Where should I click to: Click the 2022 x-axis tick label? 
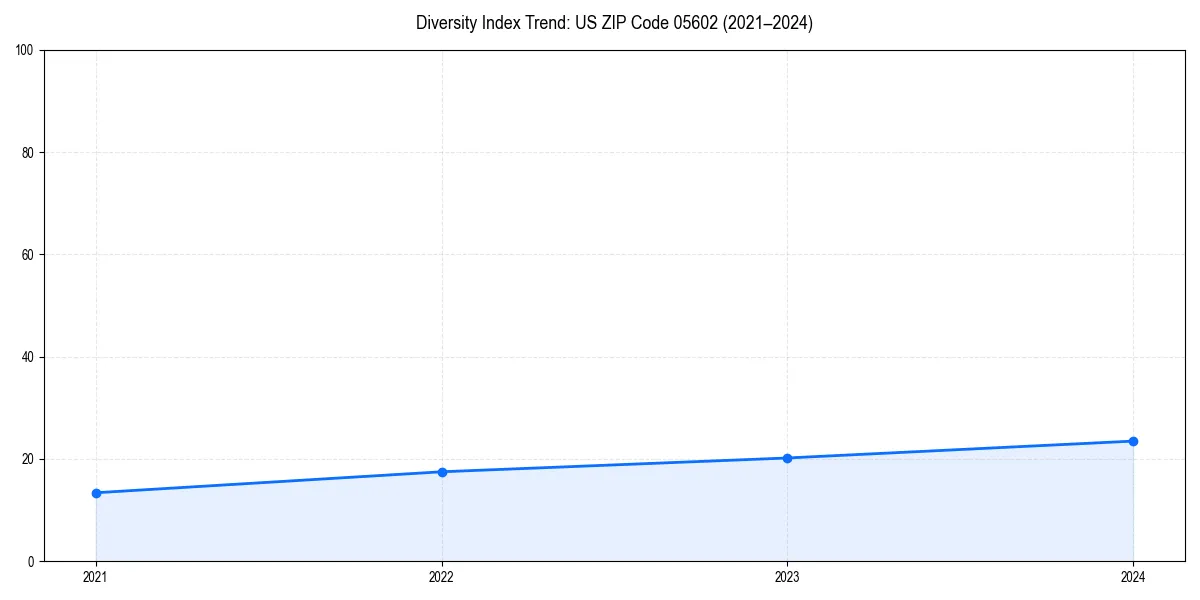click(441, 577)
